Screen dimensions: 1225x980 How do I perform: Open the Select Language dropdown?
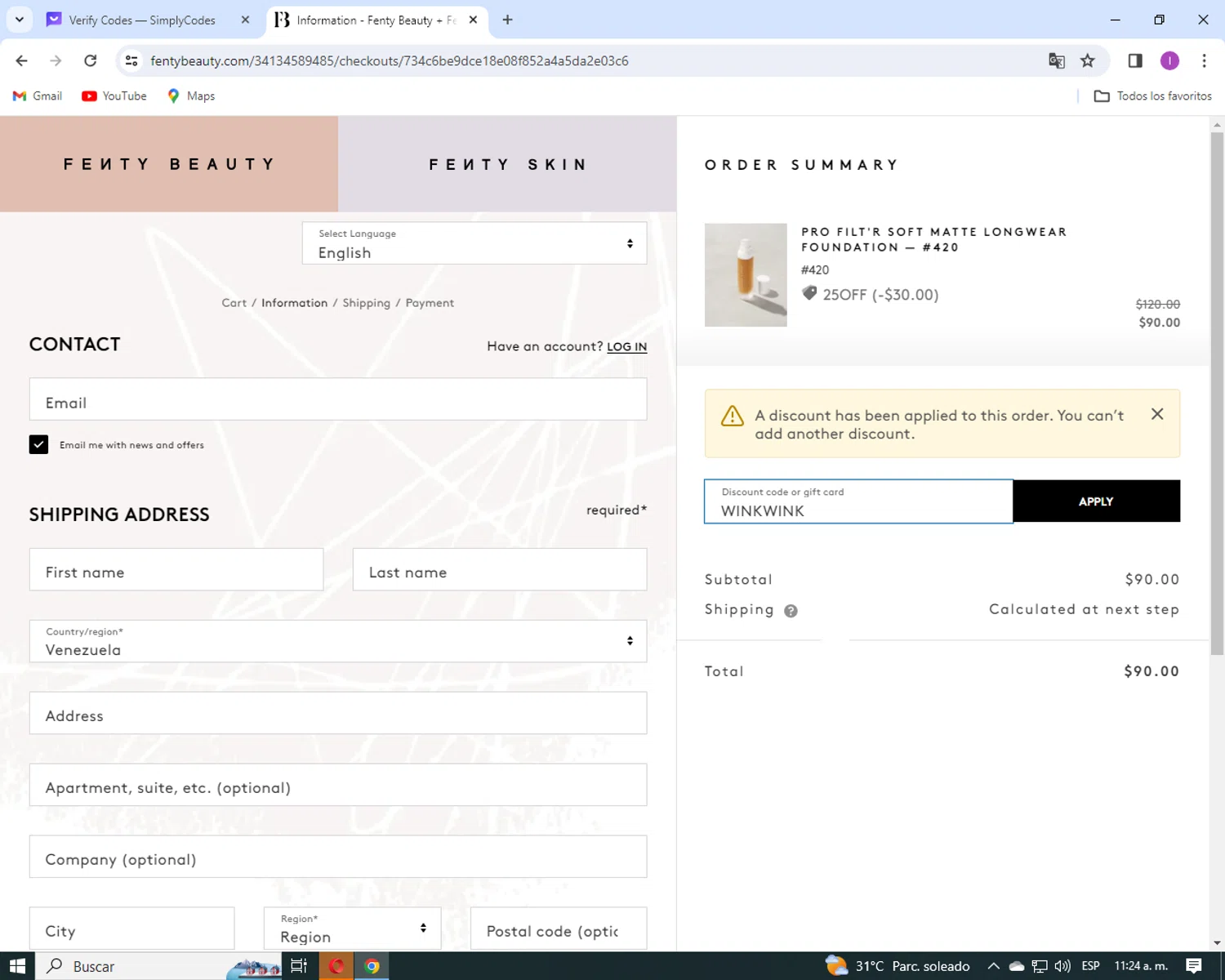[474, 243]
